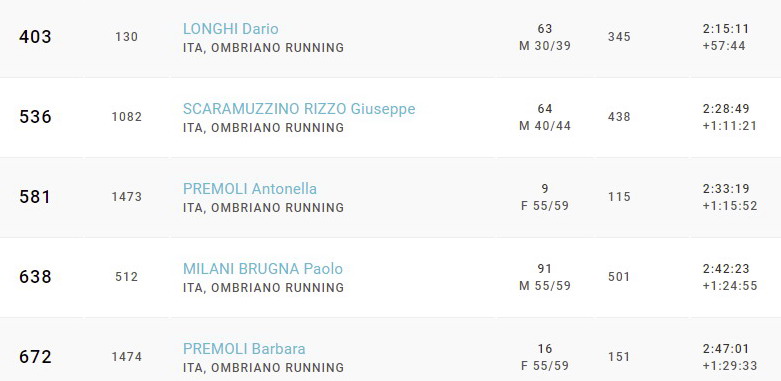
Task: Click rank 672 in last row
Action: 35,357
